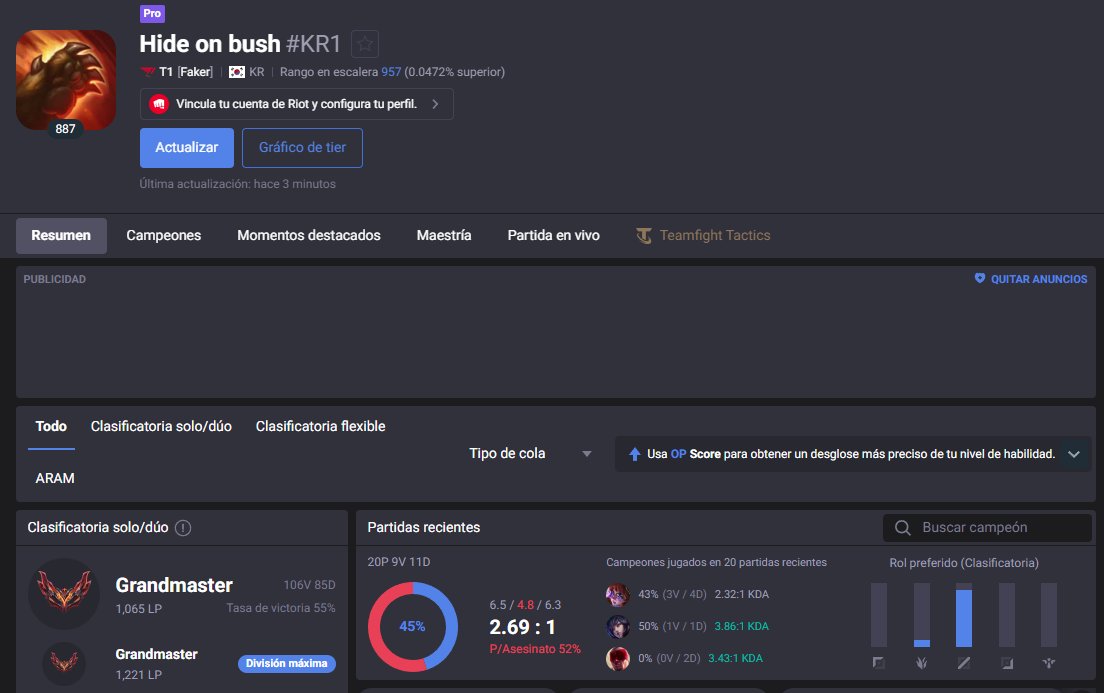Click the Top lane role icon
The width and height of the screenshot is (1104, 693).
pos(879,663)
